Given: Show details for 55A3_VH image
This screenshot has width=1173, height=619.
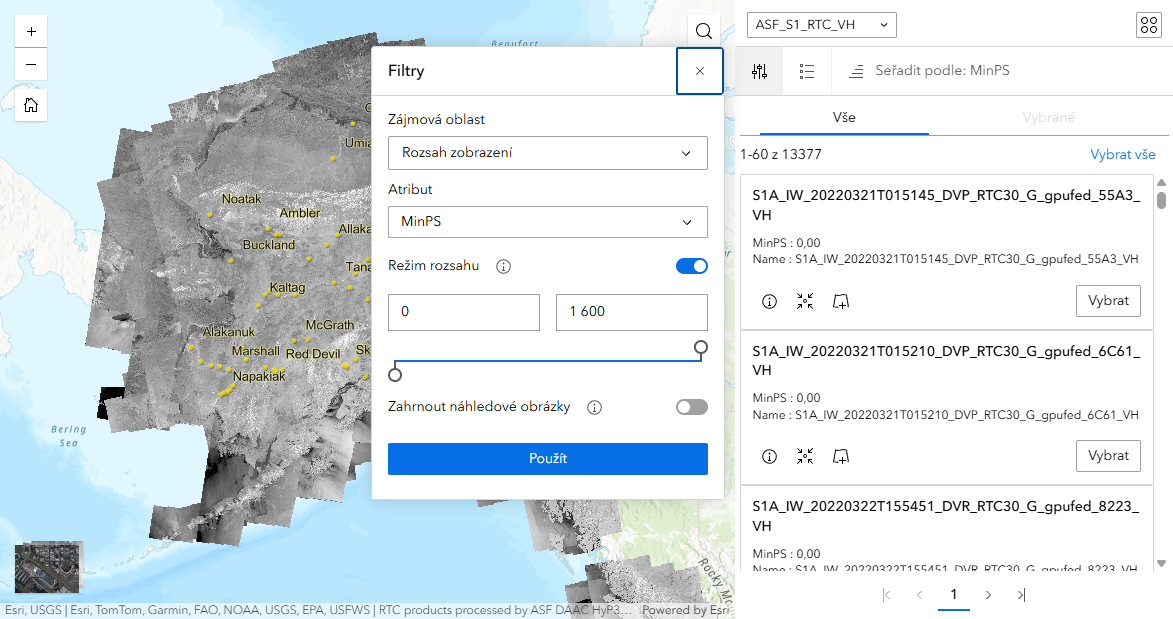Looking at the screenshot, I should (769, 302).
